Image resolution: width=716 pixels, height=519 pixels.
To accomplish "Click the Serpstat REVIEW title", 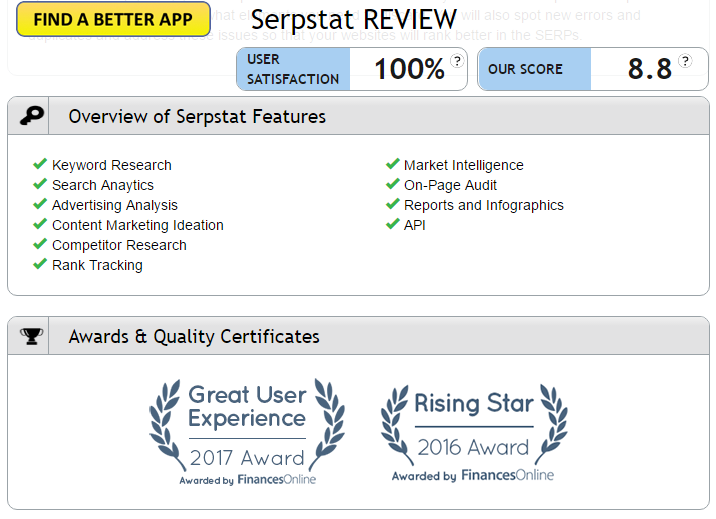I will point(353,19).
